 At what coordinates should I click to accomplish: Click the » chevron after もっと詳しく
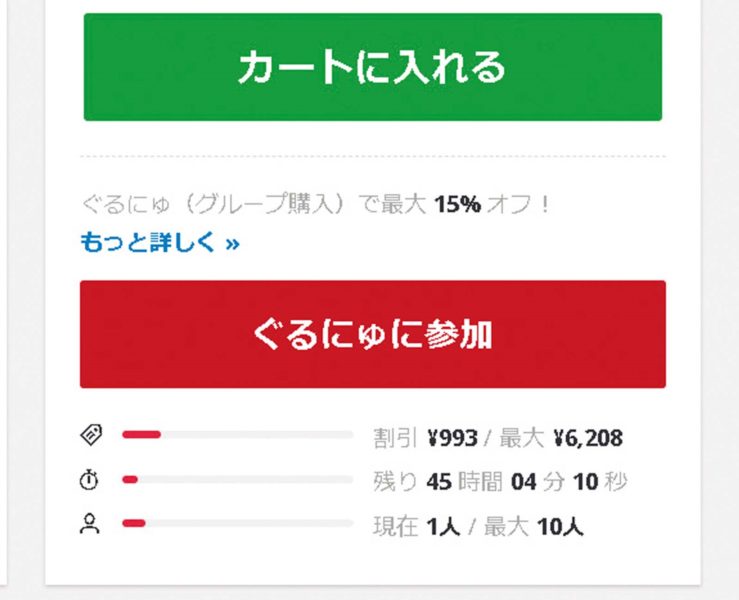(x=232, y=244)
